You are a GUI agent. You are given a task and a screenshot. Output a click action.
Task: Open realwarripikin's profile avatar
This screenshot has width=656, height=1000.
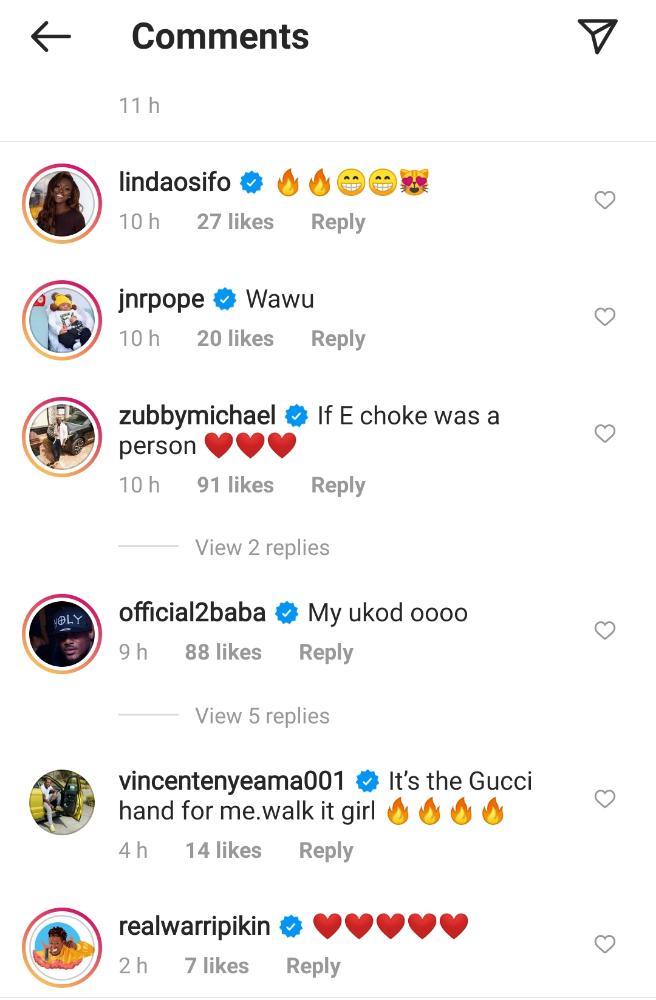pos(62,945)
